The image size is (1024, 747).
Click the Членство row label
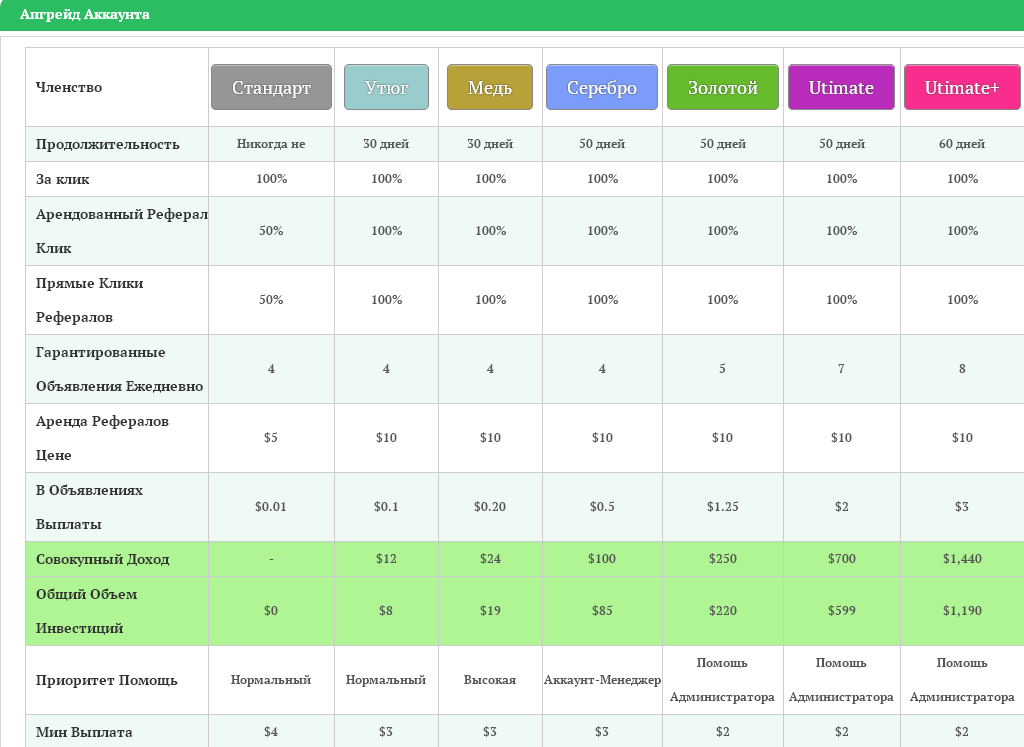69,87
